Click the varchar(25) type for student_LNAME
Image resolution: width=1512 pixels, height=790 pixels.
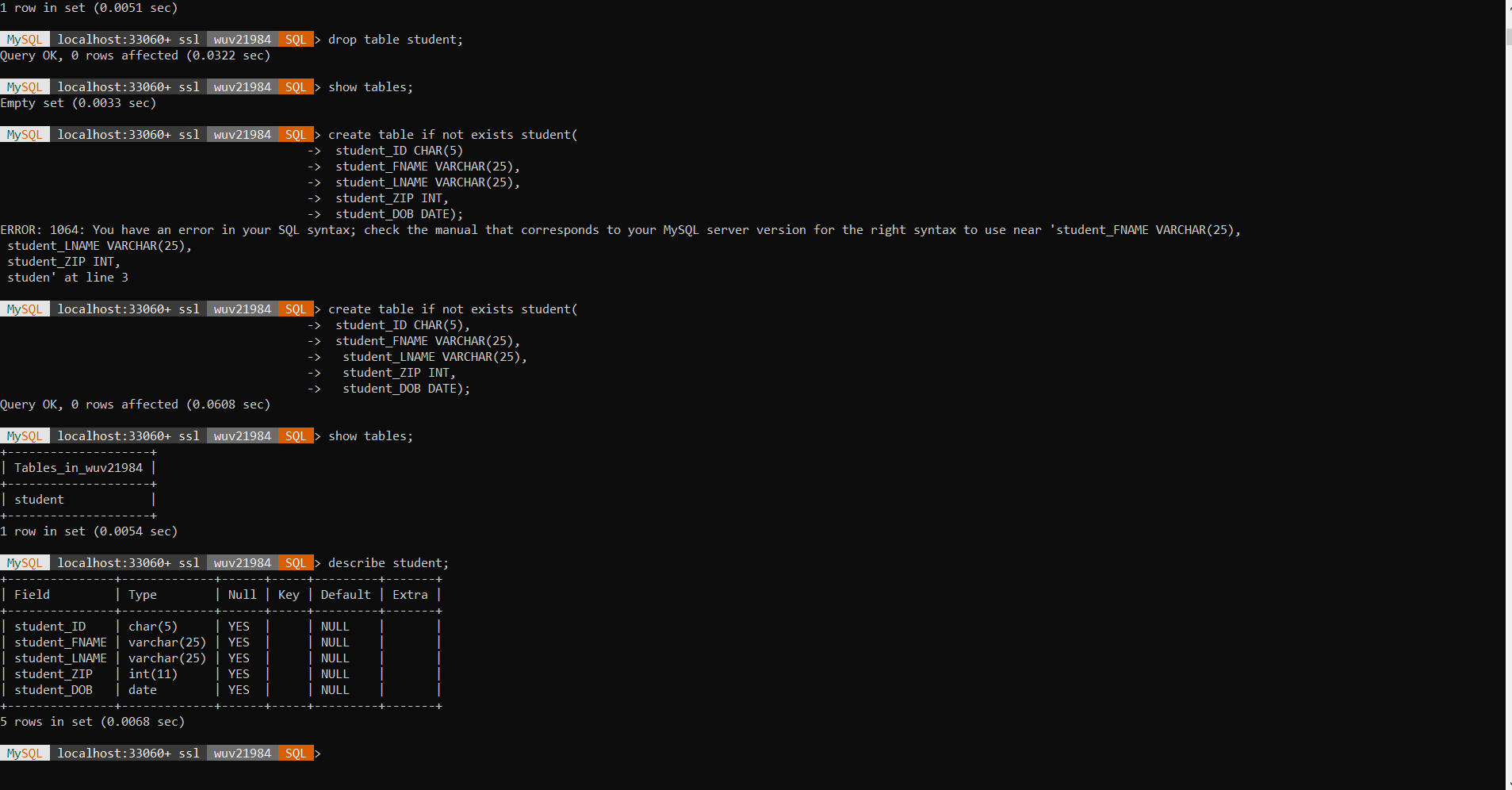tap(167, 658)
